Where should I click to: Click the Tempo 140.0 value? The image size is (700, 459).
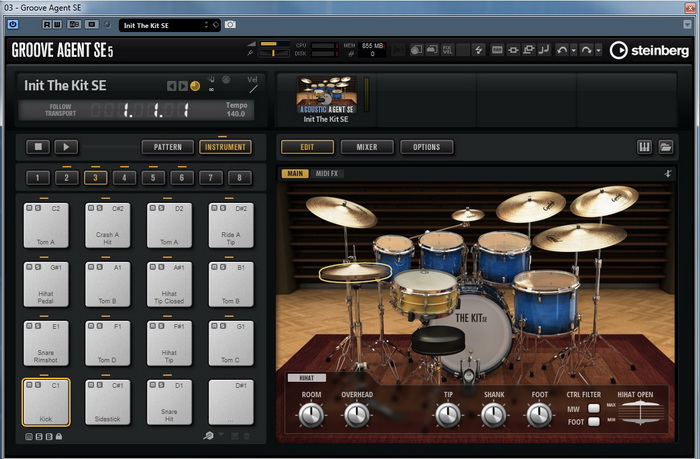(x=236, y=114)
